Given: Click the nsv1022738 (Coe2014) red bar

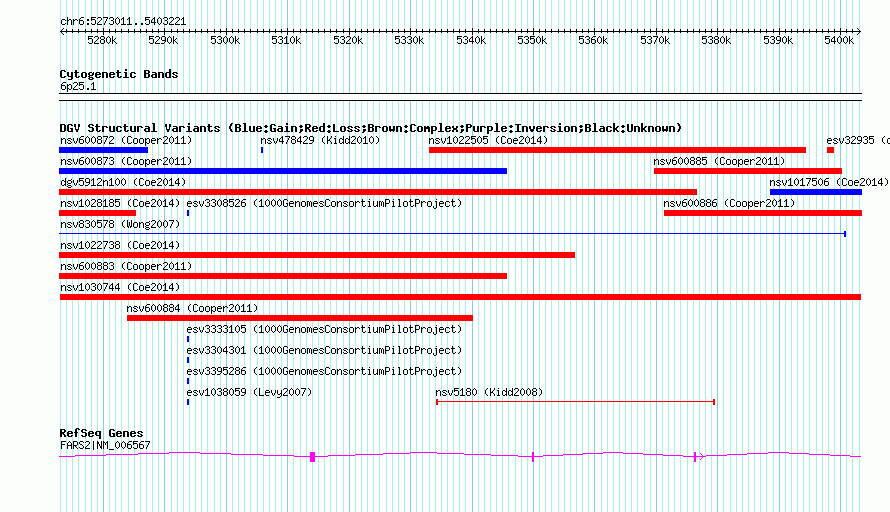Looking at the screenshot, I should [x=317, y=255].
